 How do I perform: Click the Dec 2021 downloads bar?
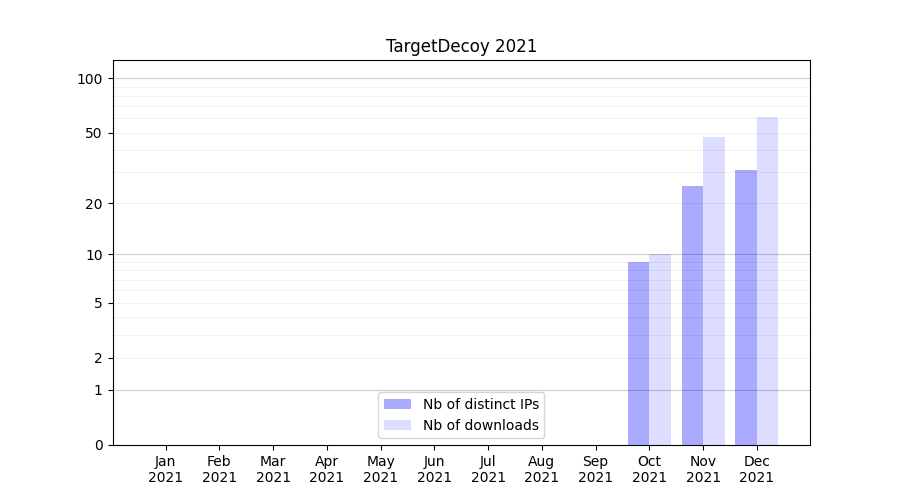[767, 280]
